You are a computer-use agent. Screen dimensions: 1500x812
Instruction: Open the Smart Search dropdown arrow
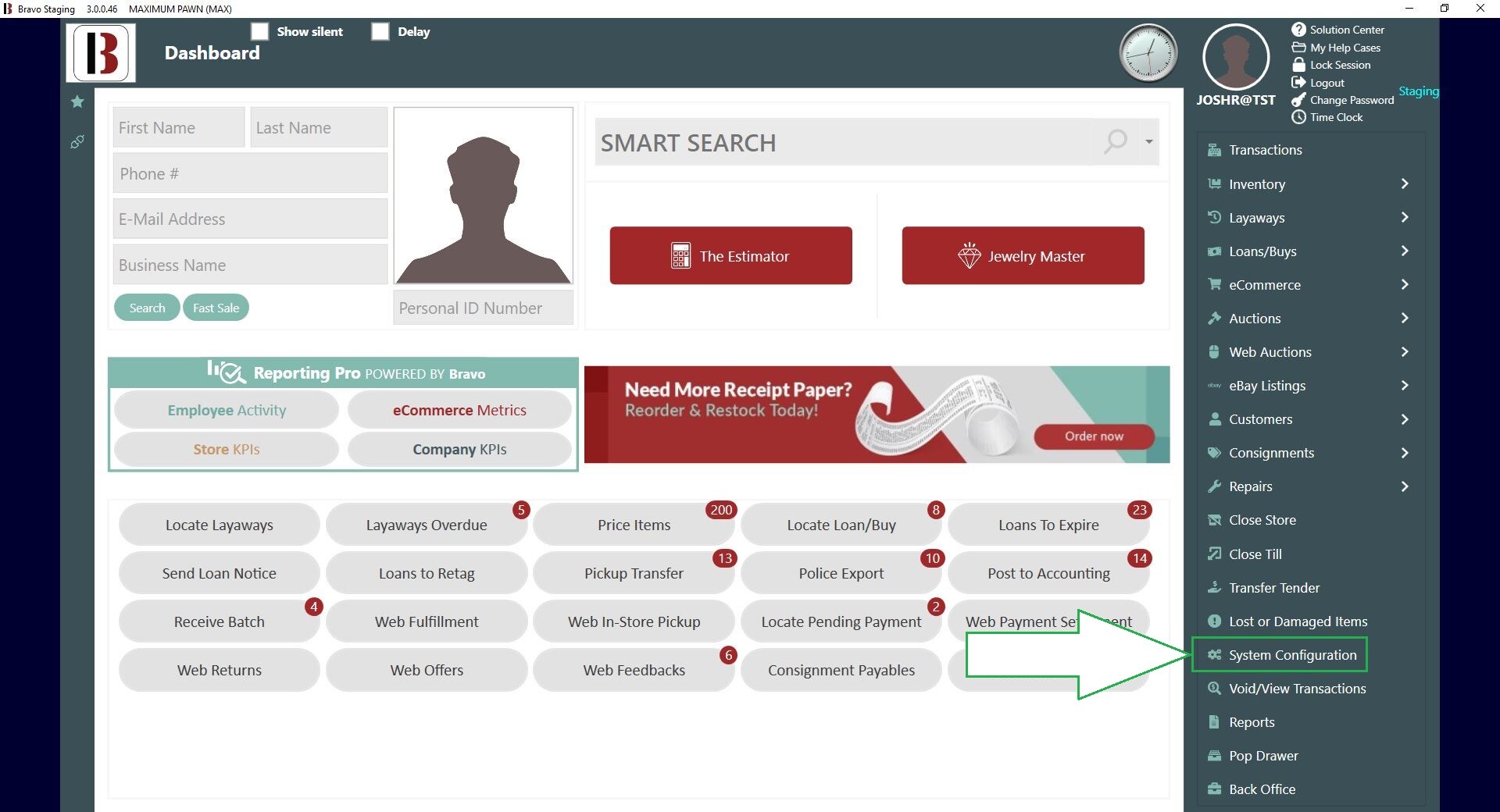pos(1148,141)
